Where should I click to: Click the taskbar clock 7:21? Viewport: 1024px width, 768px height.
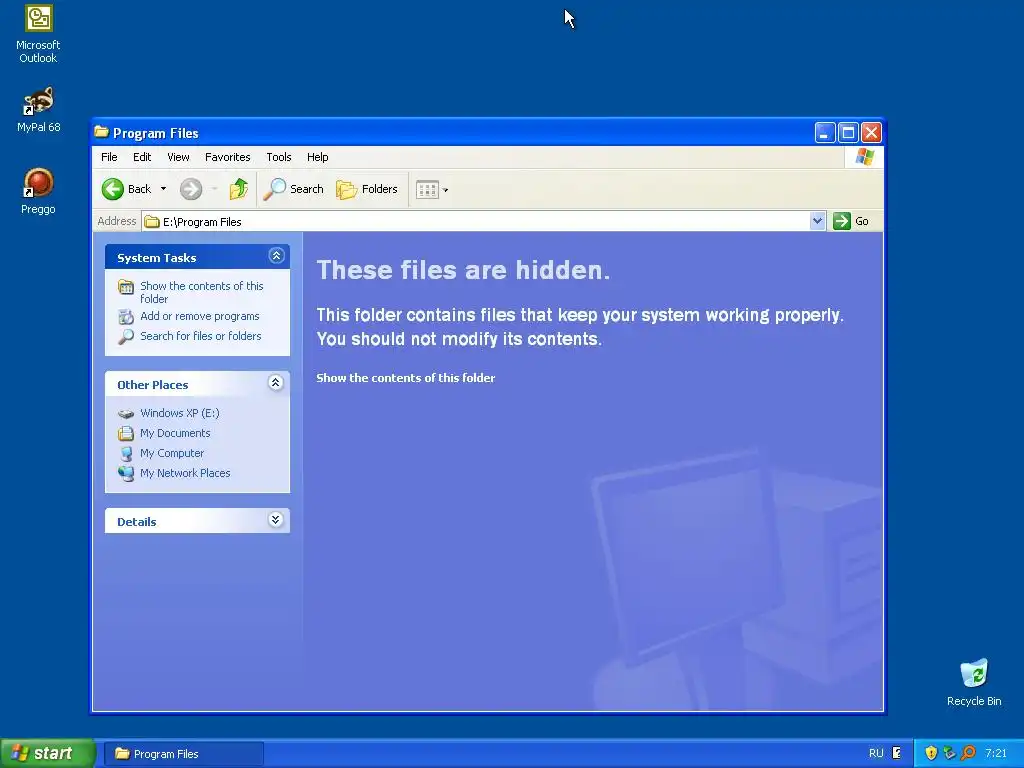coord(995,753)
